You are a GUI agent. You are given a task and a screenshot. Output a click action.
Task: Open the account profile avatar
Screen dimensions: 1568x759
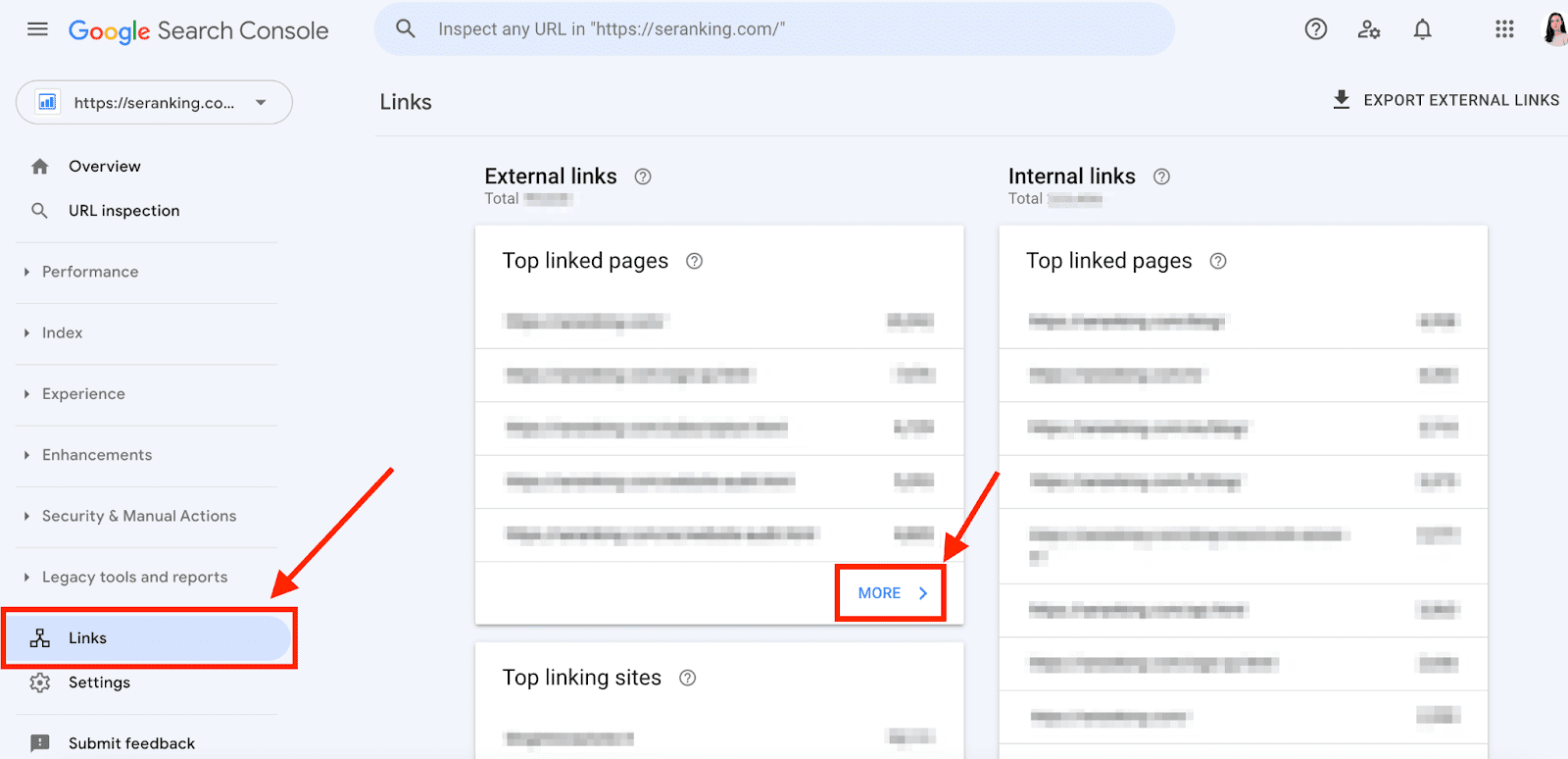click(x=1555, y=29)
